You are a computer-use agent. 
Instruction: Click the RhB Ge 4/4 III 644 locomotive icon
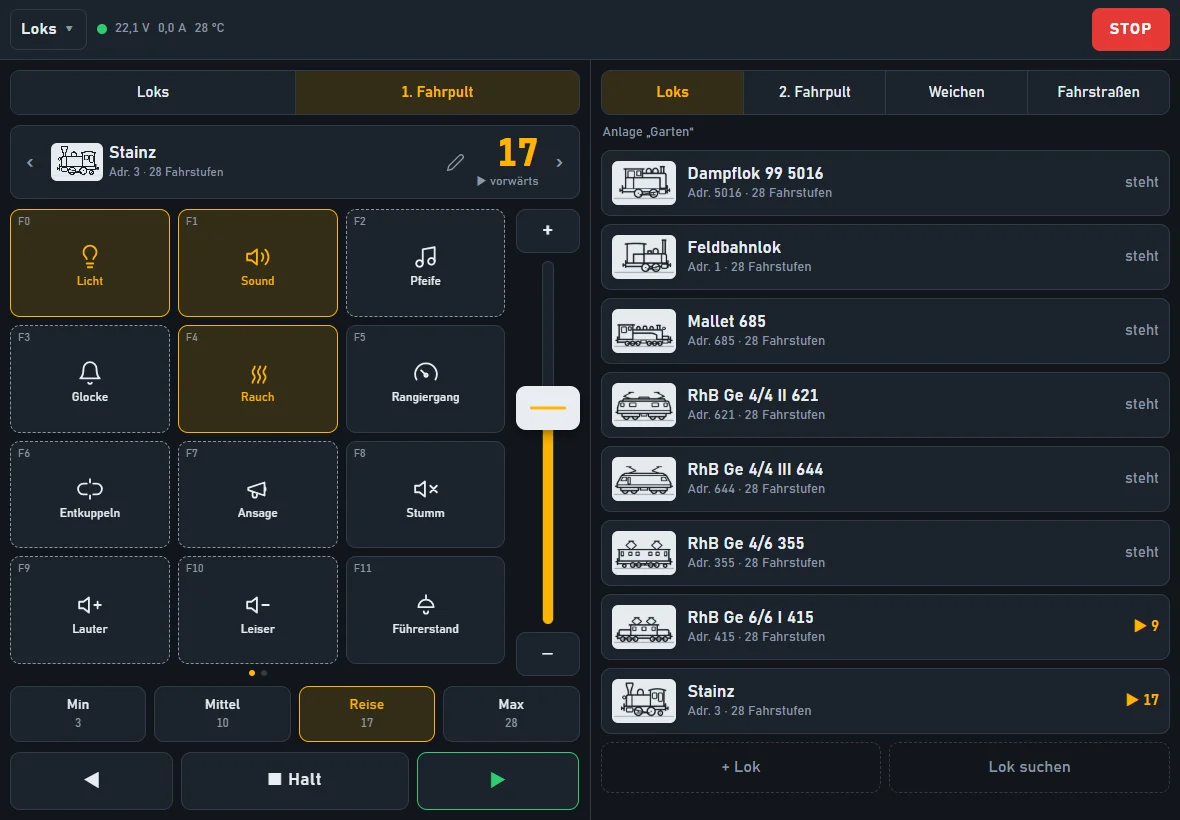click(644, 478)
